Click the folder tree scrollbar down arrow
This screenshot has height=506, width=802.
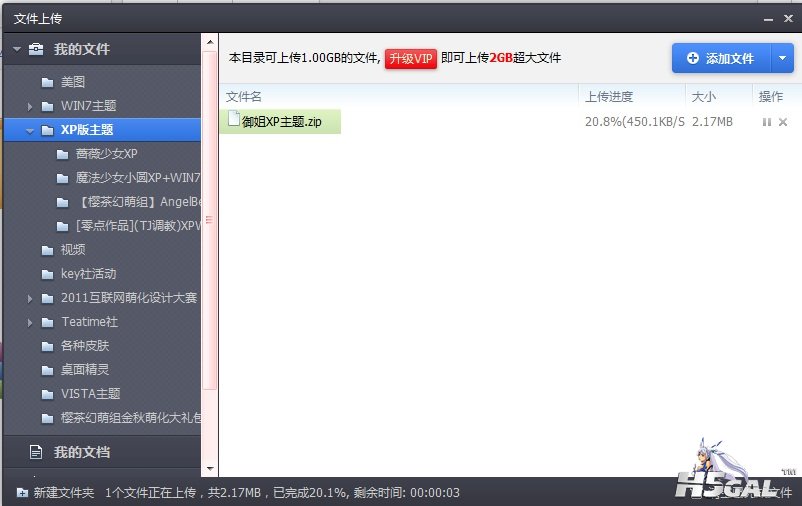click(210, 468)
